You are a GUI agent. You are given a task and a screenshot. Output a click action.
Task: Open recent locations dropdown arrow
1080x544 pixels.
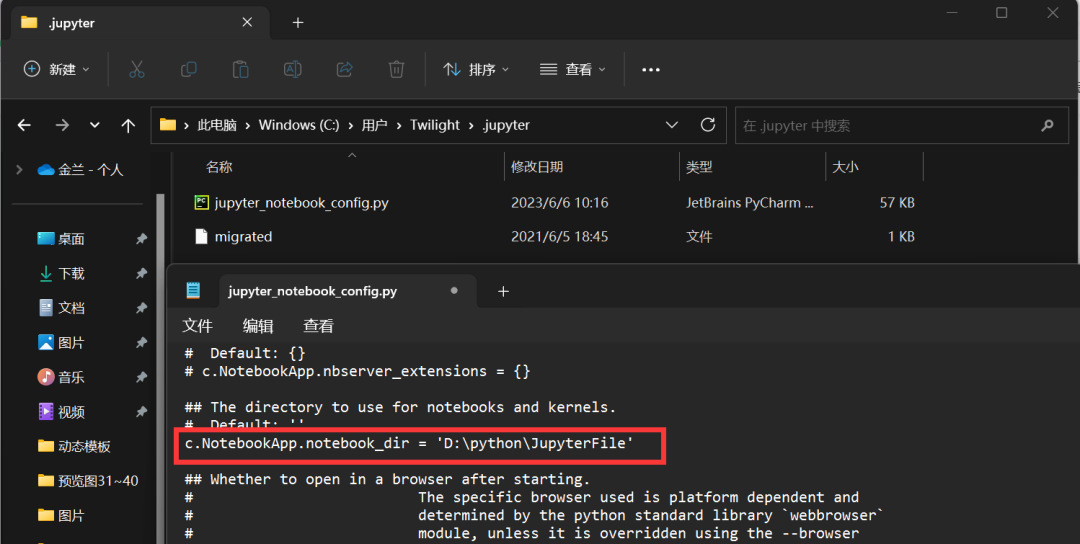coord(94,125)
